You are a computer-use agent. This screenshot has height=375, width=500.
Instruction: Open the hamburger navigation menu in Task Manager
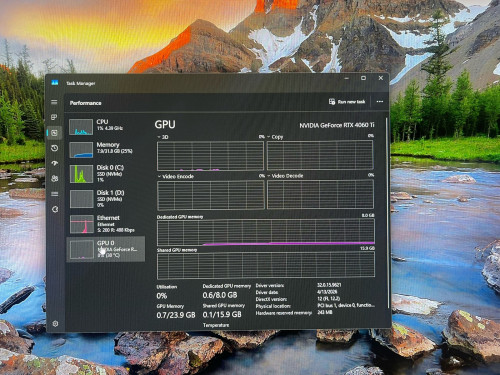pyautogui.click(x=54, y=102)
